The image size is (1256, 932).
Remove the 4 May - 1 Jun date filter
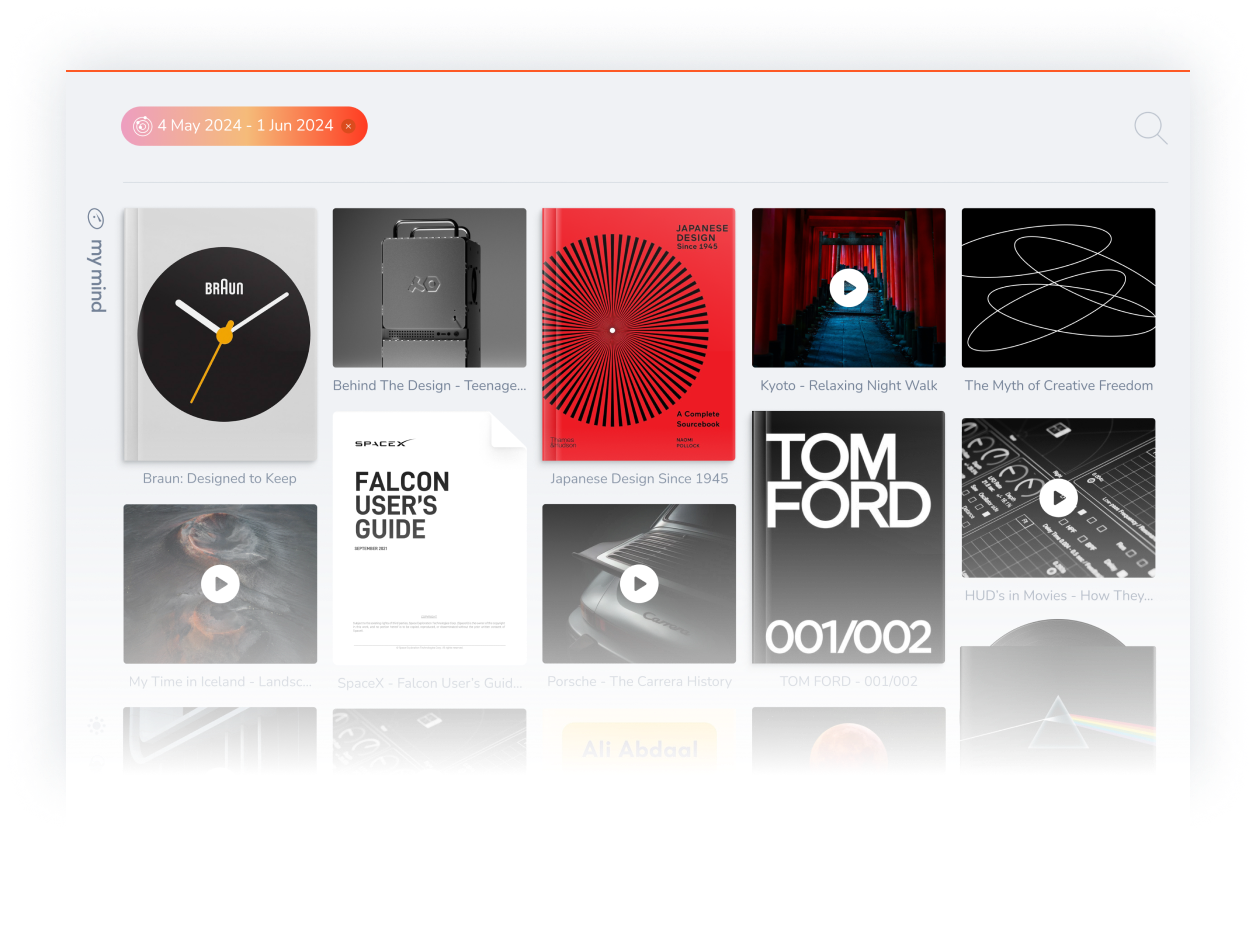[x=348, y=126]
